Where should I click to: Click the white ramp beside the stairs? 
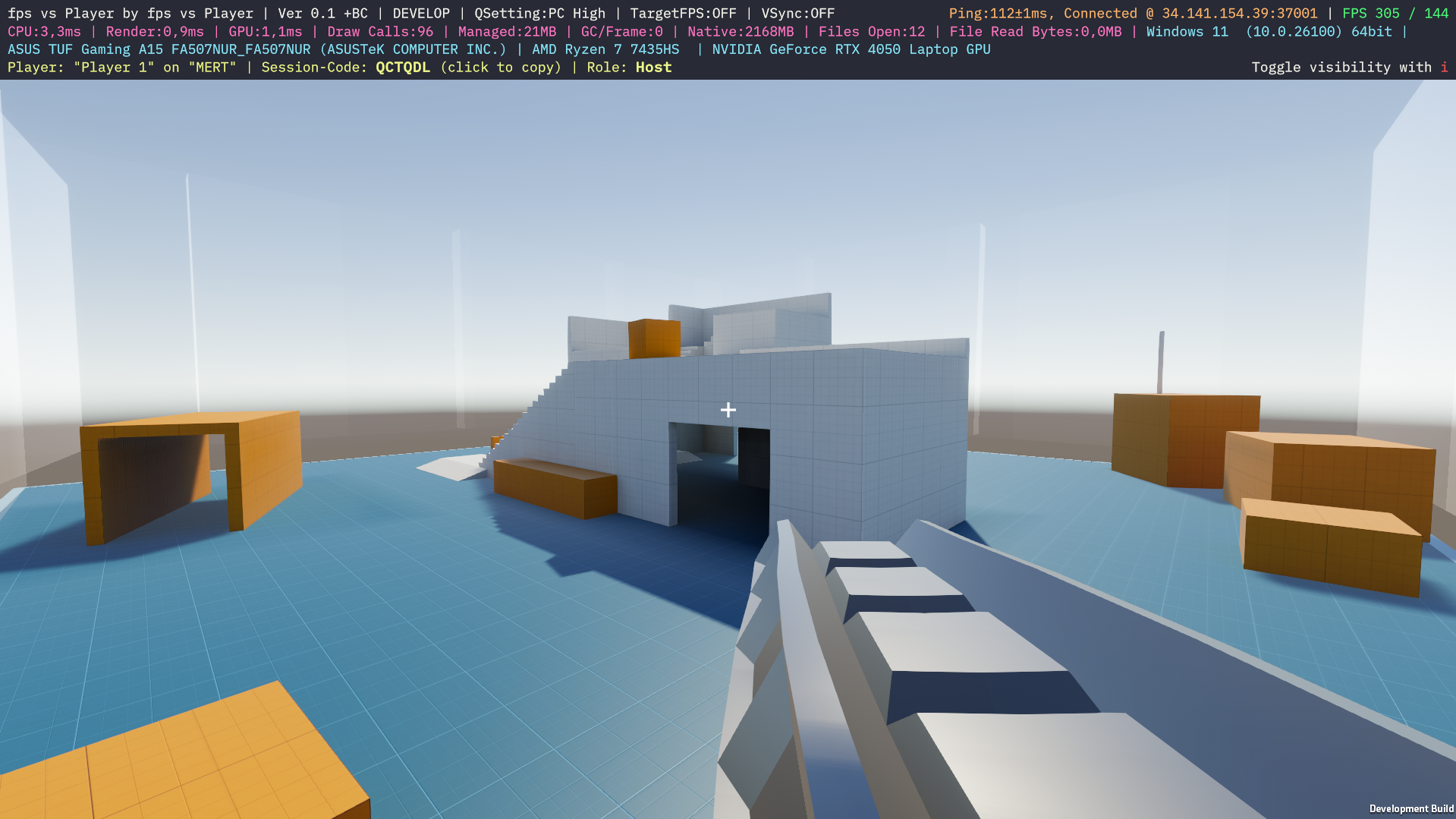coord(454,467)
